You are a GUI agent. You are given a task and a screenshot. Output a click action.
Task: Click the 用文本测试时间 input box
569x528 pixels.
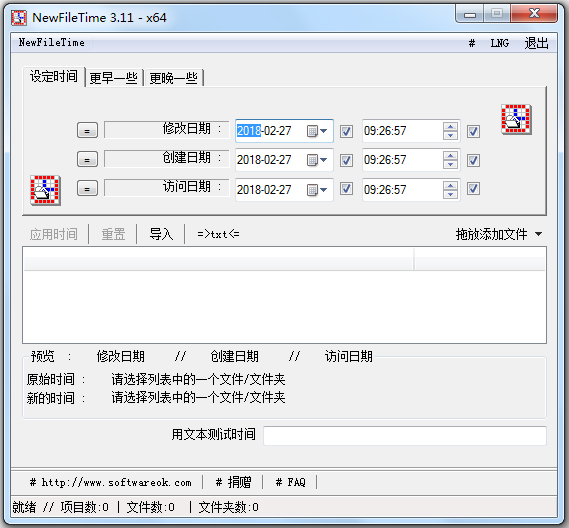click(x=405, y=435)
